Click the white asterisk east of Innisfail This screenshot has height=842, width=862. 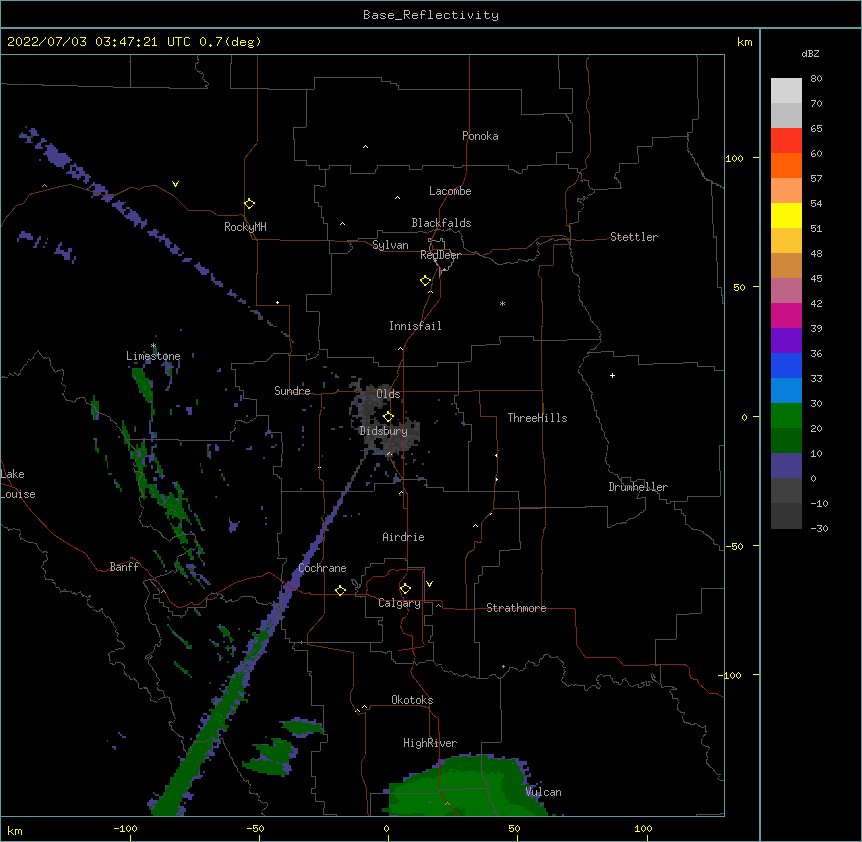(502, 303)
